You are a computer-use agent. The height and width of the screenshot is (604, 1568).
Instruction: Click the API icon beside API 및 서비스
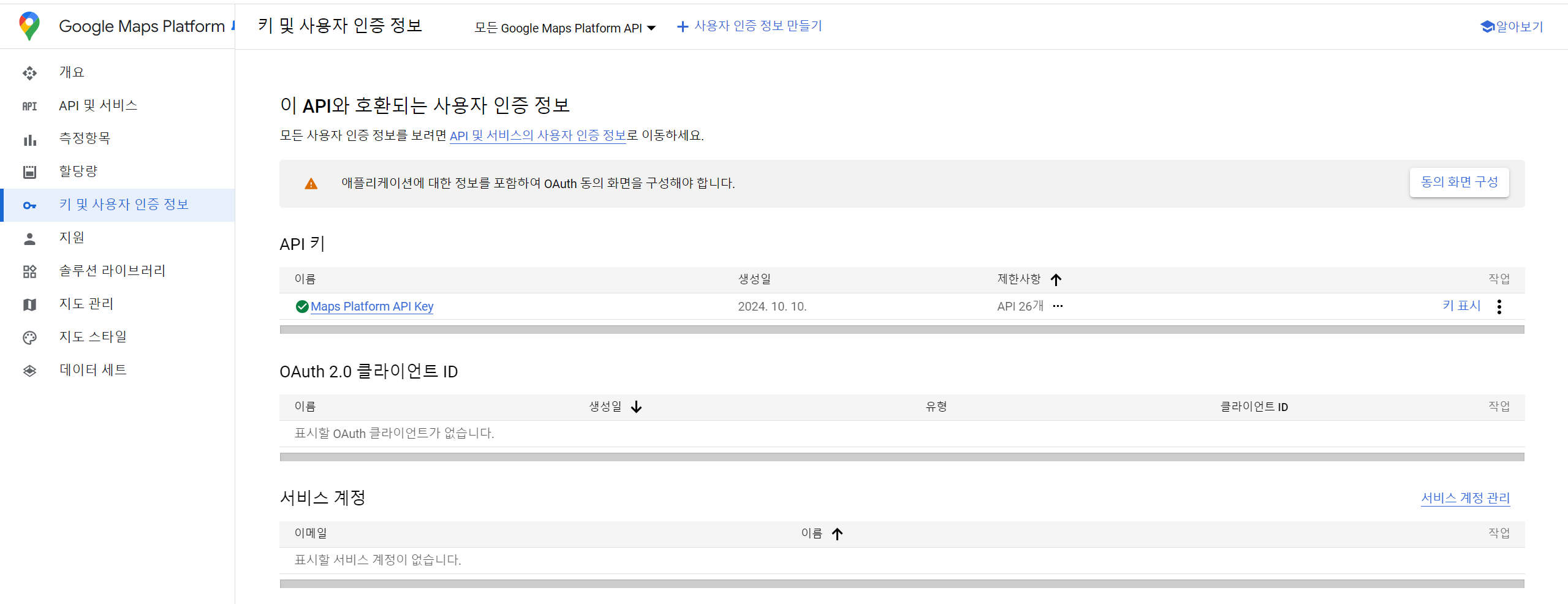pos(29,106)
